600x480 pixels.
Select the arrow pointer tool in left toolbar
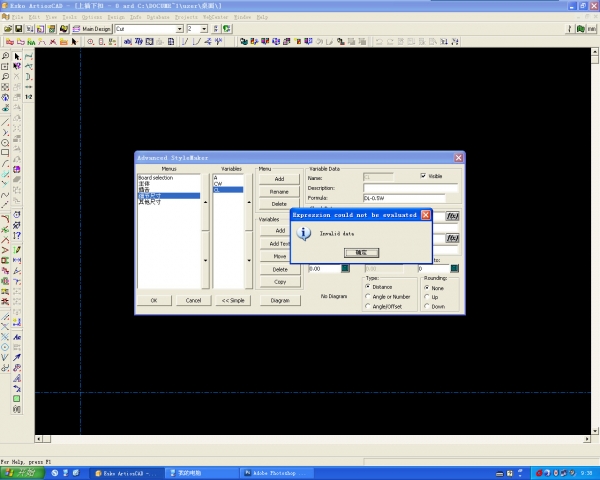point(17,55)
